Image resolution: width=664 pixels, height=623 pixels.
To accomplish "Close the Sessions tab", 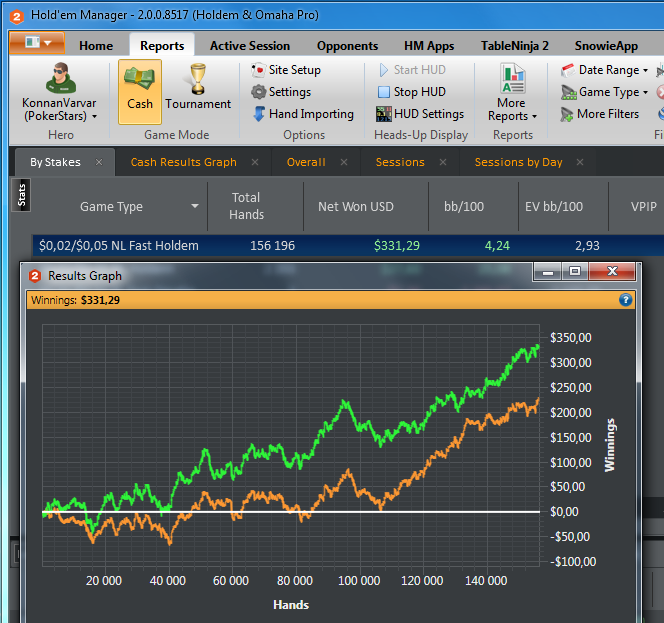I will (443, 162).
